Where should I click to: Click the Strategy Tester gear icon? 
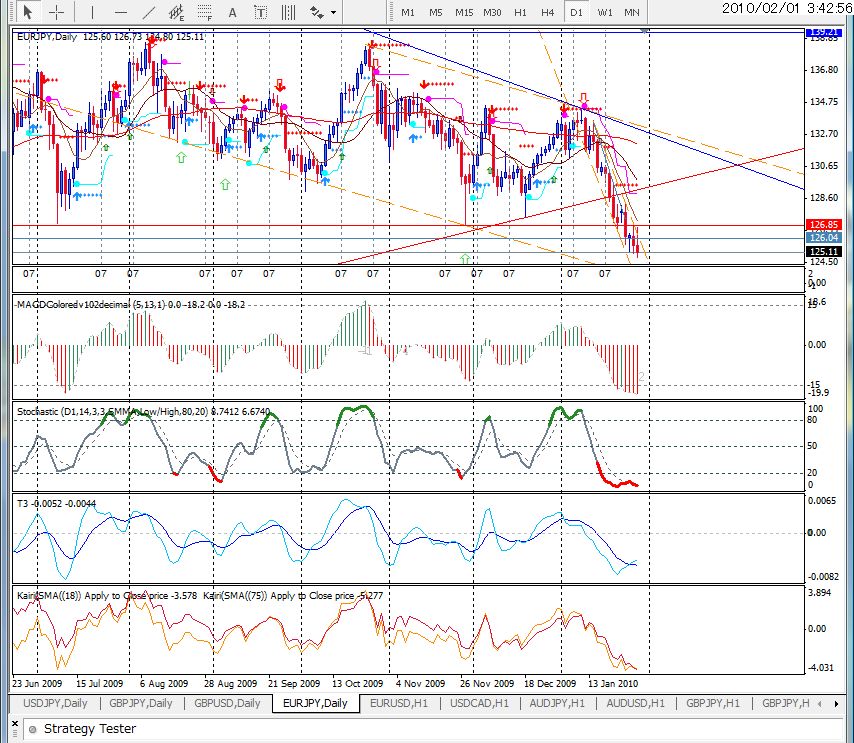point(33,729)
